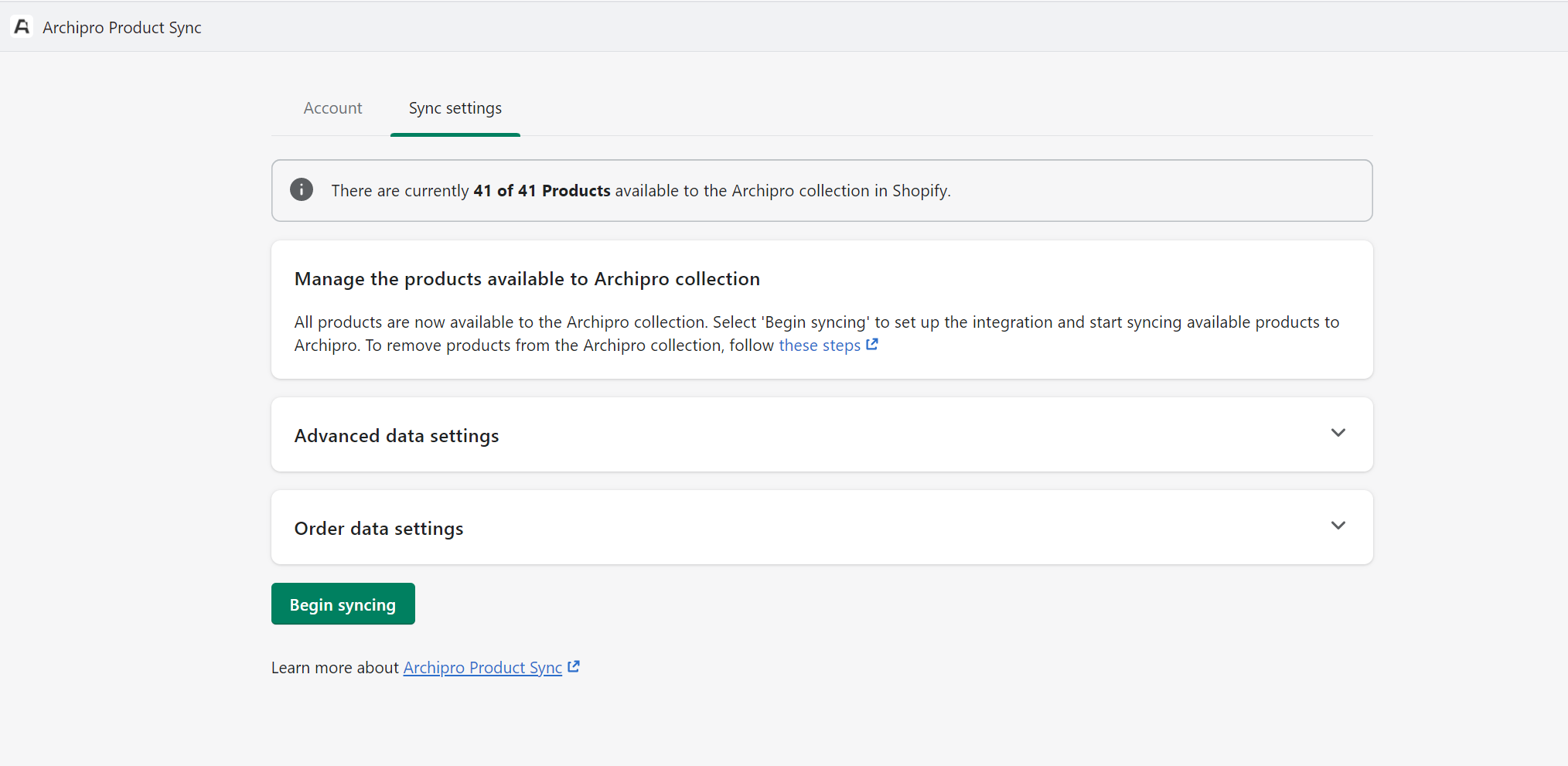
Task: Expand the Order data settings chevron
Action: pyautogui.click(x=1338, y=526)
